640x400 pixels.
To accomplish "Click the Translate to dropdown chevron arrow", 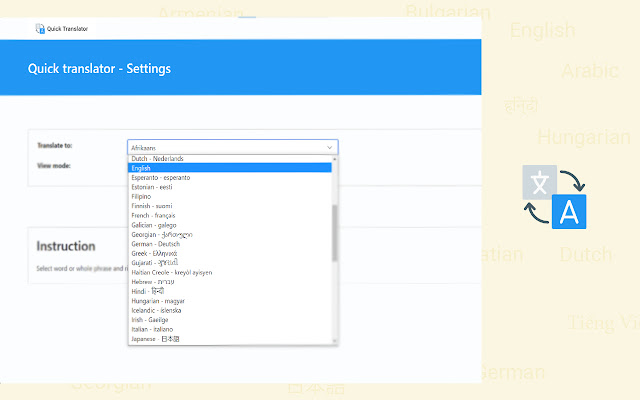I will click(329, 147).
